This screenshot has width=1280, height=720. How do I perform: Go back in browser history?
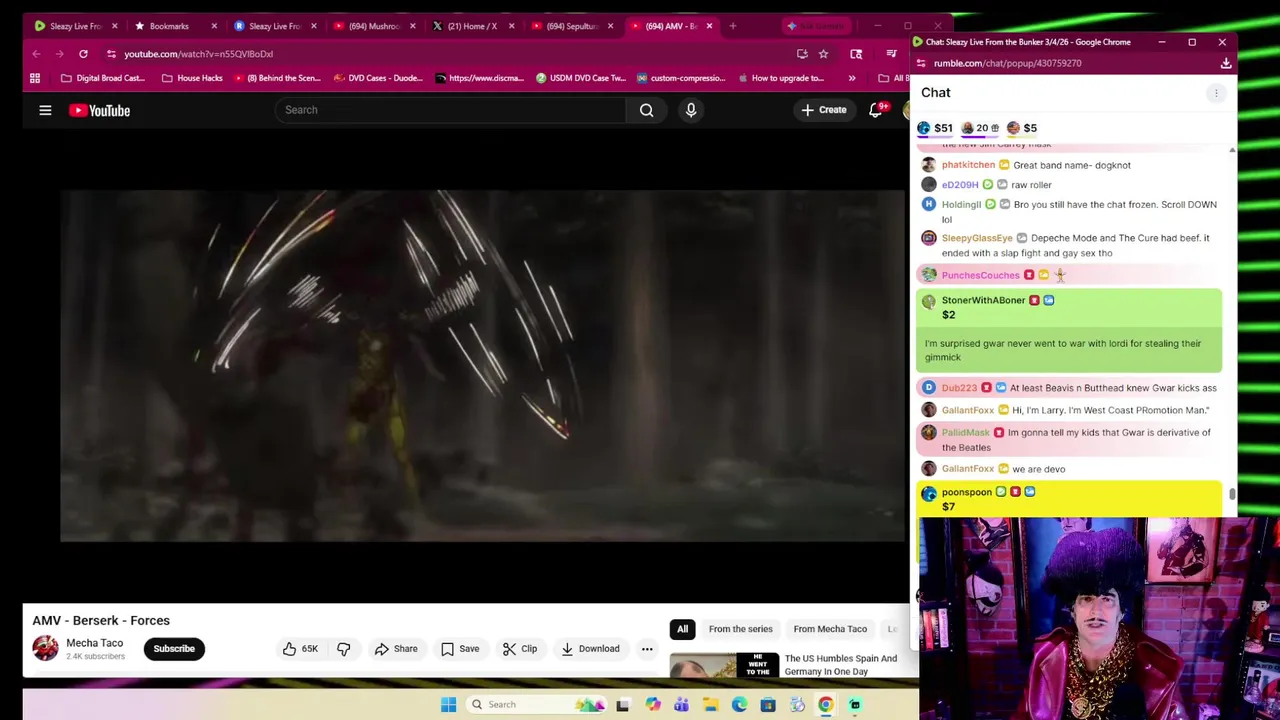point(36,54)
